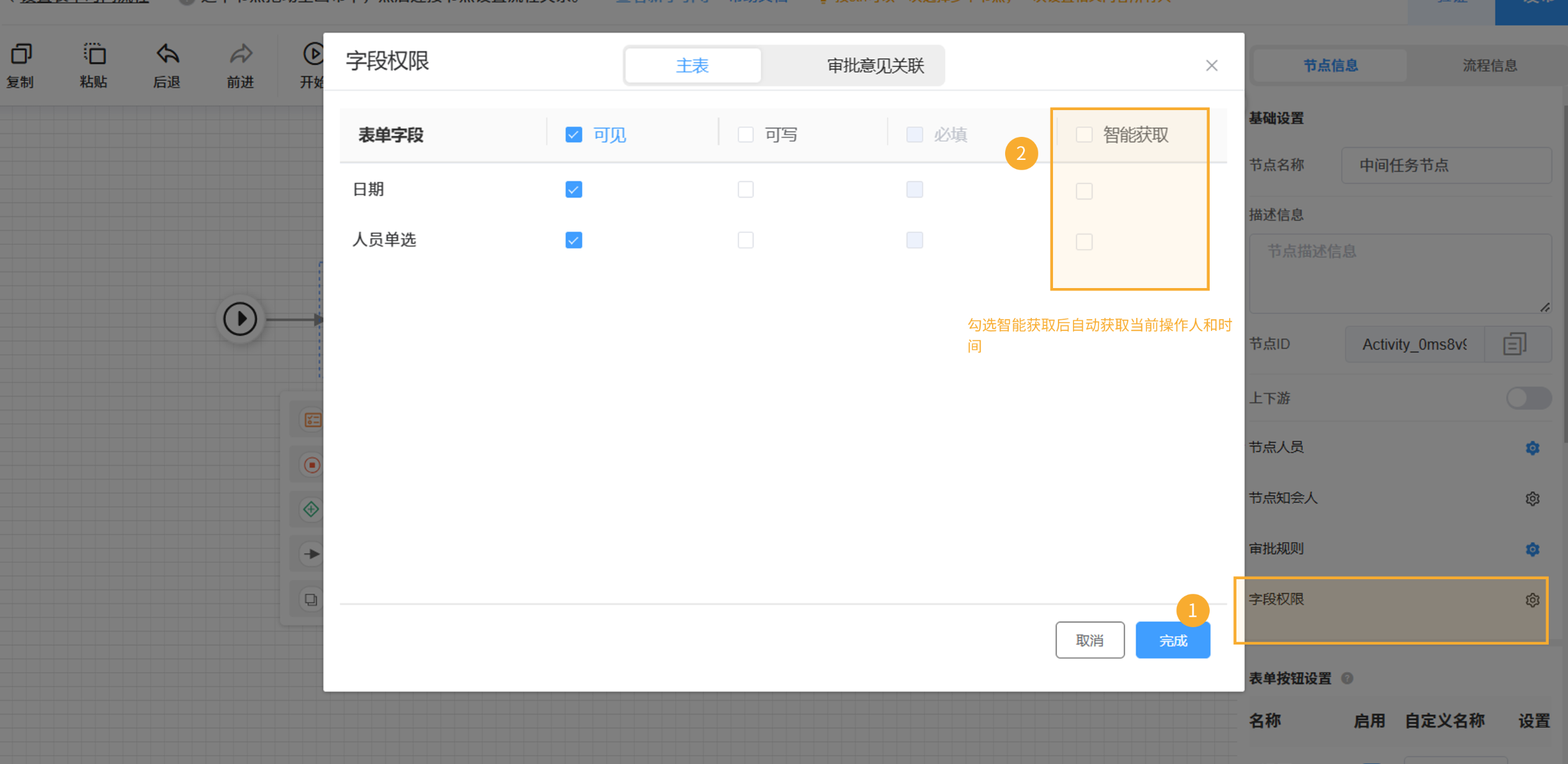Open 节点知会人 settings gear
The image size is (1568, 764).
pos(1532,498)
